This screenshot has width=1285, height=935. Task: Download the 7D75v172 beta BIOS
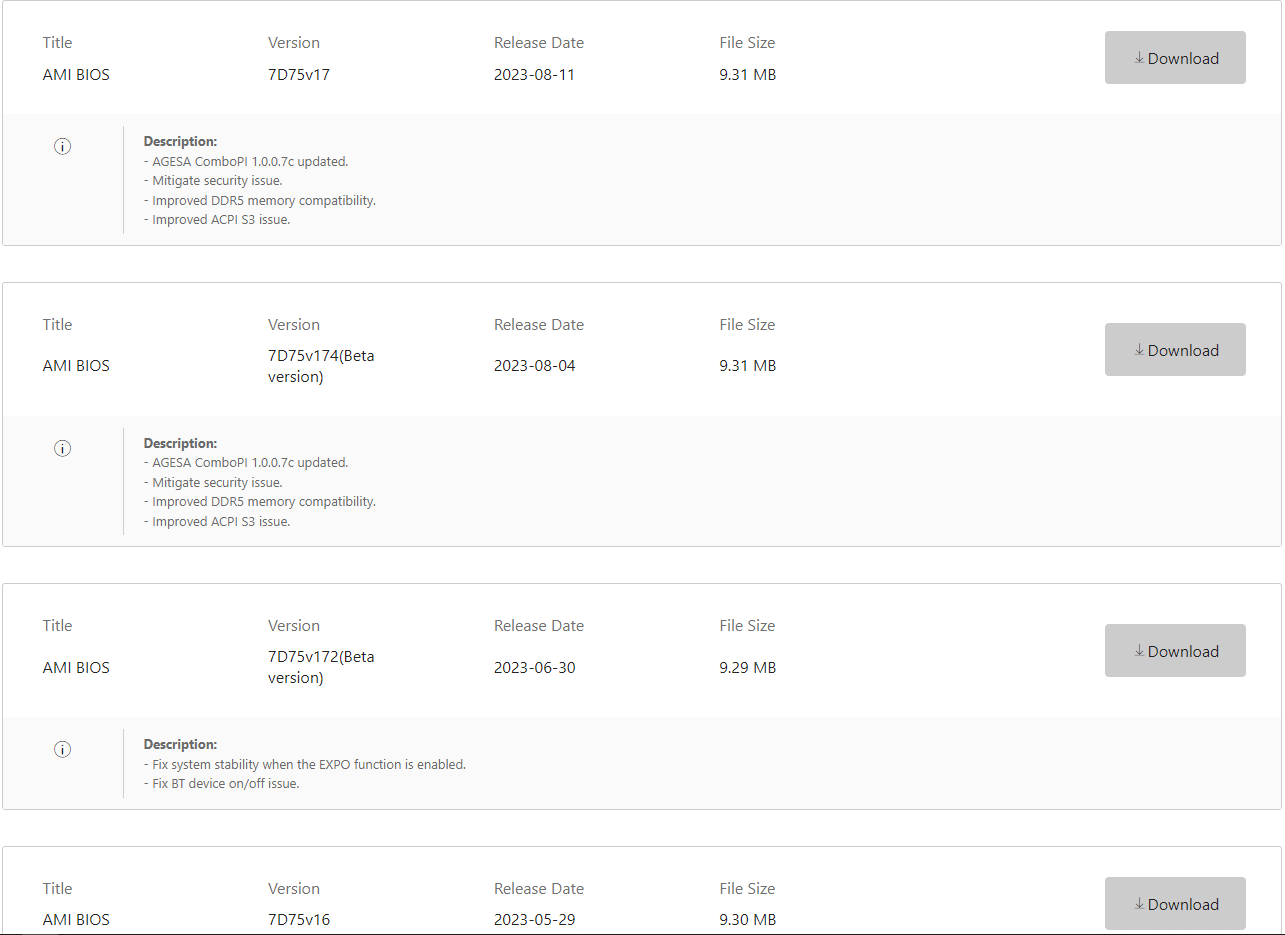pyautogui.click(x=1175, y=651)
